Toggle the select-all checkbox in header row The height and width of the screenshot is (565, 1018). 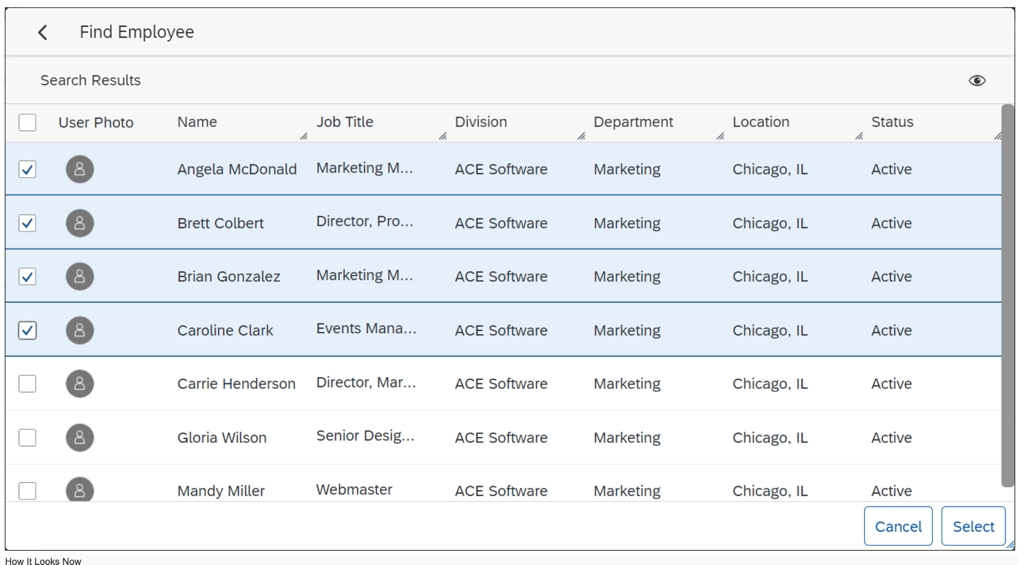[28, 122]
